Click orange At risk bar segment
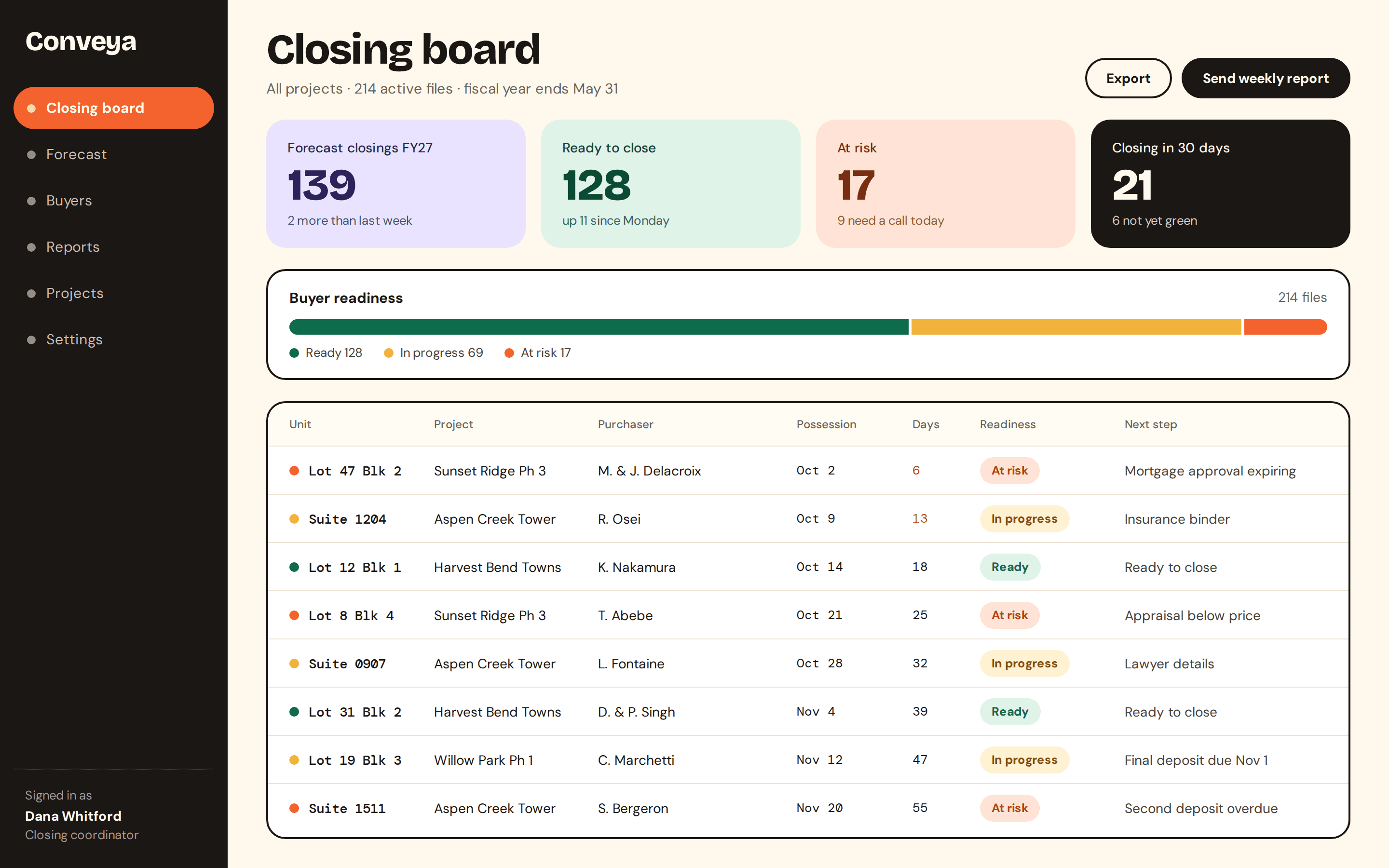The height and width of the screenshot is (868, 1389). pos(1286,326)
